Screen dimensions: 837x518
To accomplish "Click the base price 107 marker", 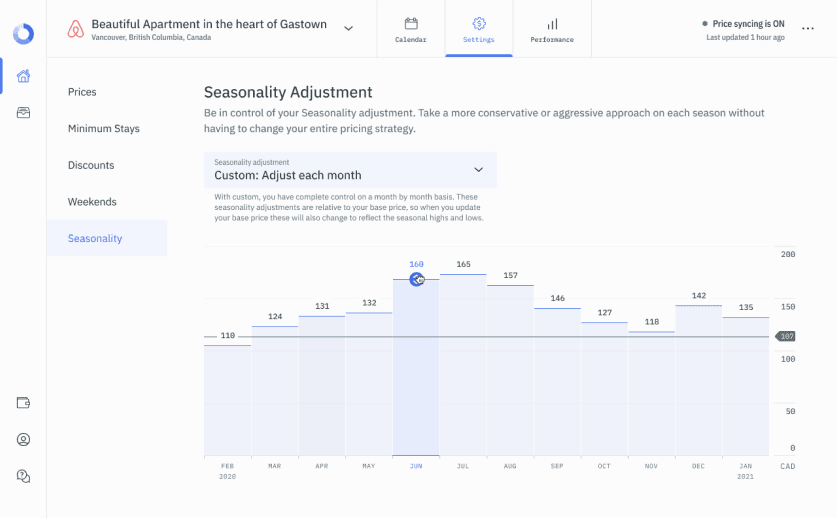I will (x=786, y=337).
